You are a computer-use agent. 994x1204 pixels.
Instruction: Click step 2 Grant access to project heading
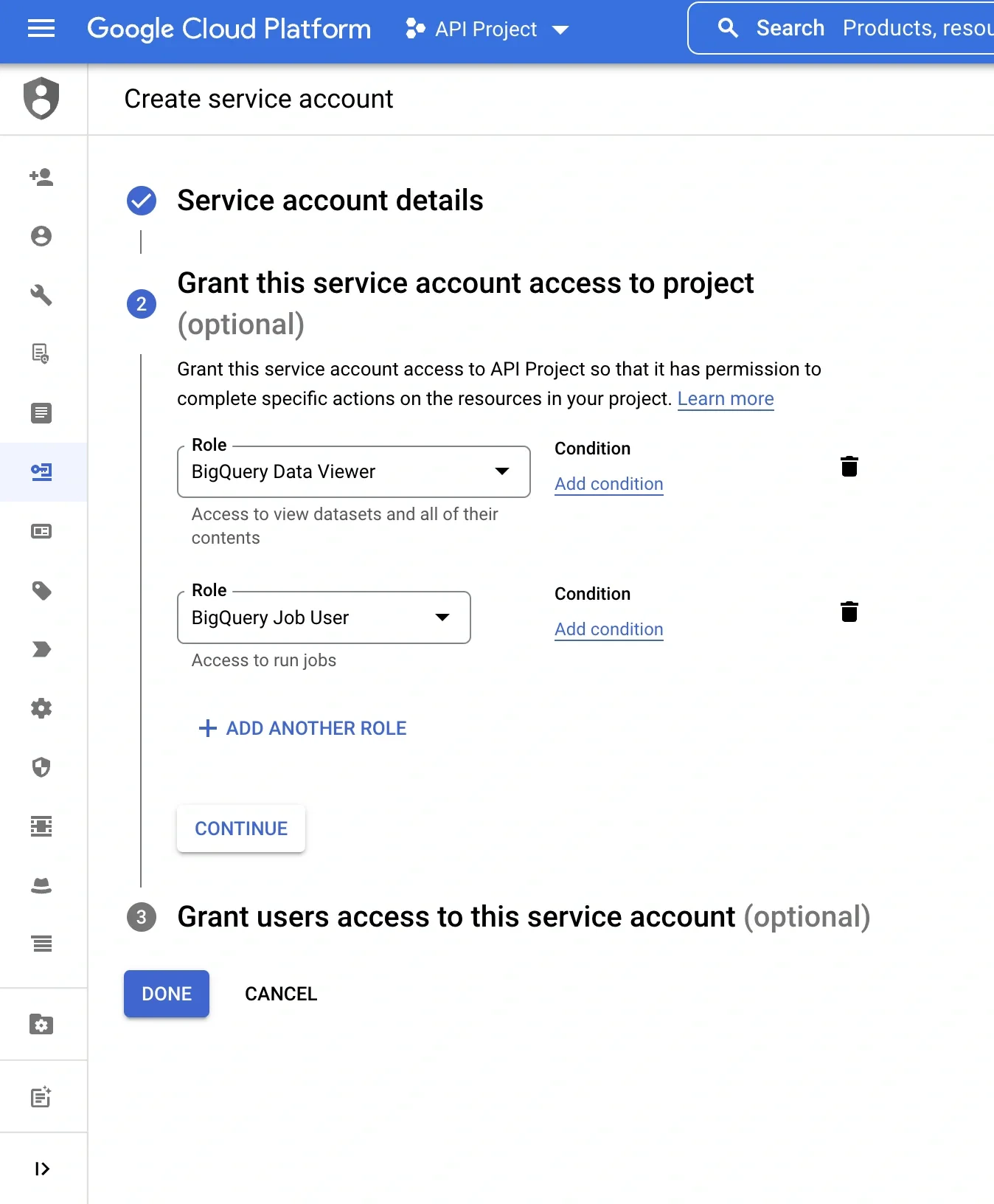coord(465,303)
